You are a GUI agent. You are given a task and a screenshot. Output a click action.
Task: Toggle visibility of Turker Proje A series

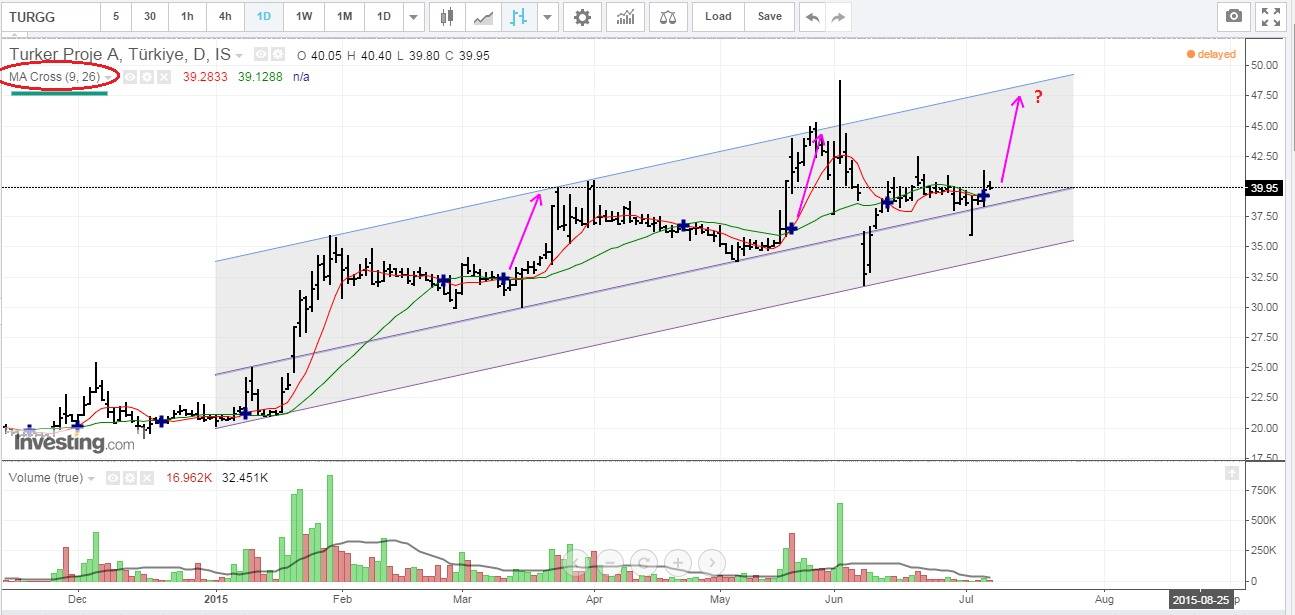pos(260,54)
